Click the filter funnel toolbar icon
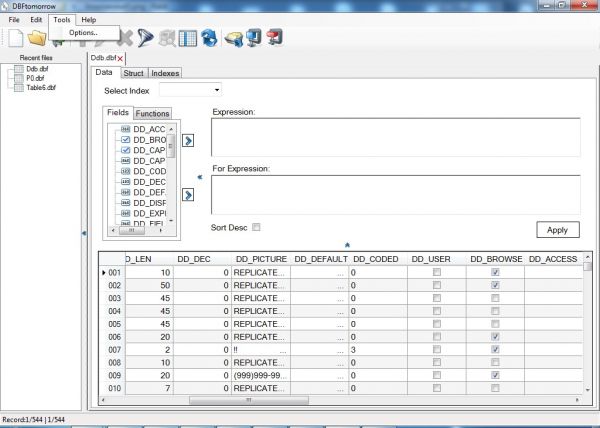 (147, 39)
